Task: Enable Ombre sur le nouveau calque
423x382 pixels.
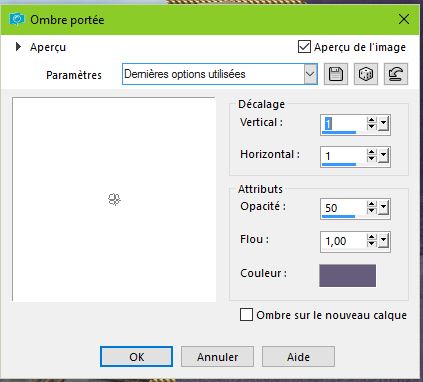Action: tap(246, 315)
